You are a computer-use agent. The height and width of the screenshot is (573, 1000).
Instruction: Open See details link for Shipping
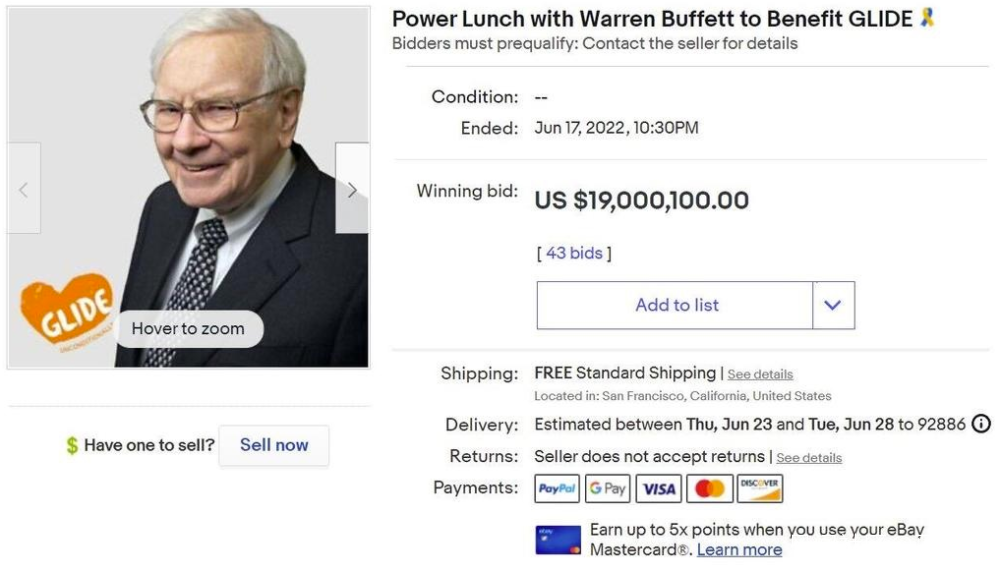pos(760,374)
